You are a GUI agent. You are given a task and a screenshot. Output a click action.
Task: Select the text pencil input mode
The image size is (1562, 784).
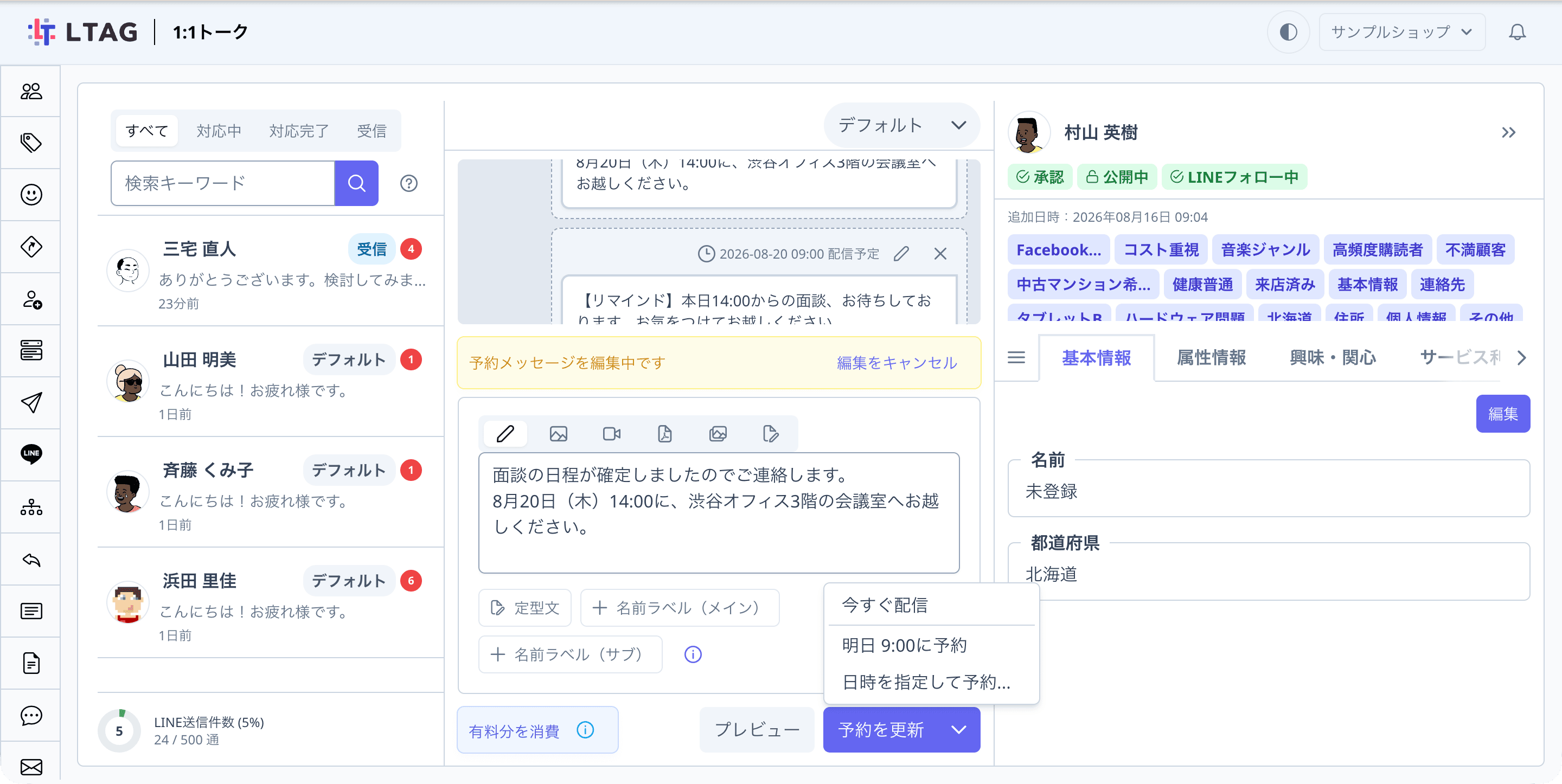click(505, 434)
